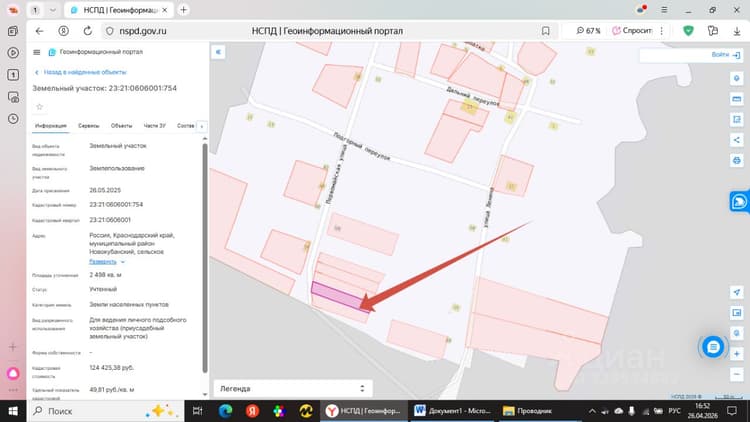The height and width of the screenshot is (422, 750).
Task: Bookmark this page
Action: click(545, 31)
